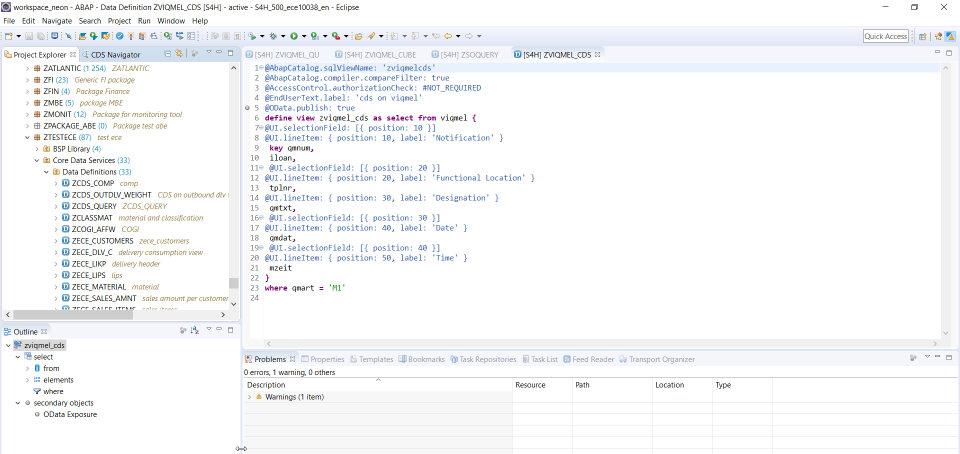This screenshot has height=454, width=960.
Task: Switch to the ZVIQMEL_QU editor tab
Action: pos(282,54)
